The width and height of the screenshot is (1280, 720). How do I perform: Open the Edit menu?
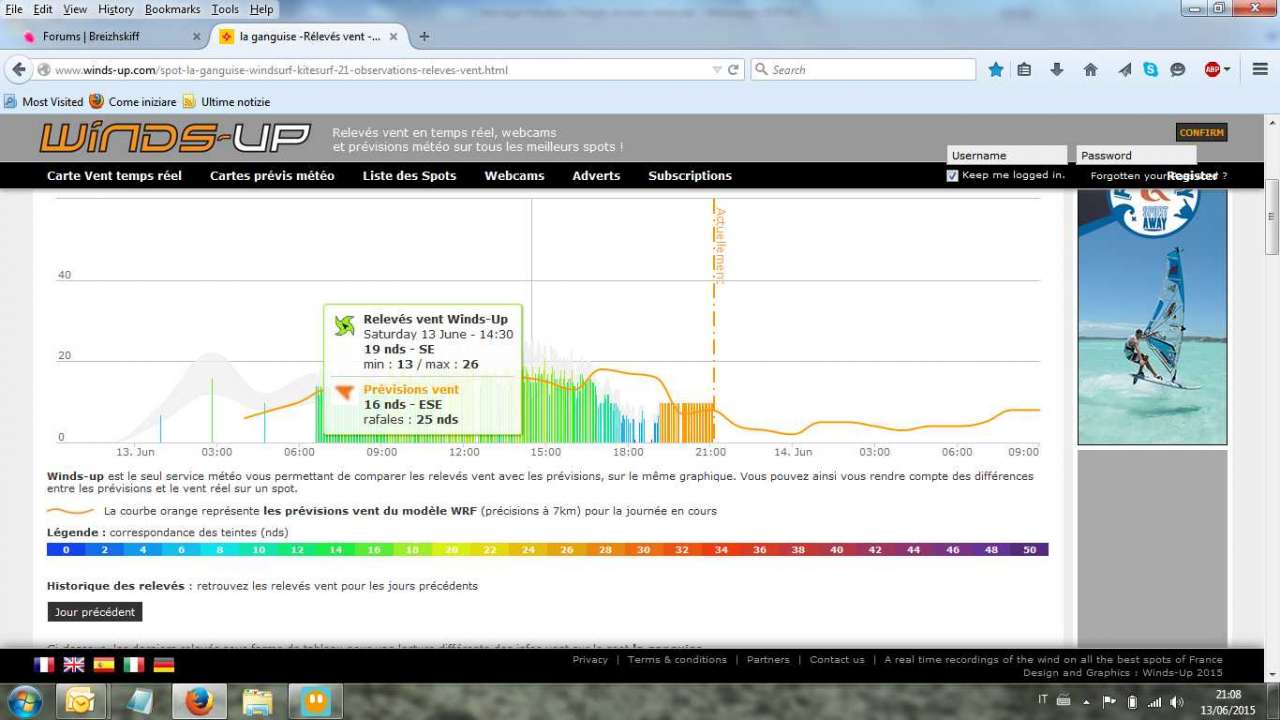point(43,9)
